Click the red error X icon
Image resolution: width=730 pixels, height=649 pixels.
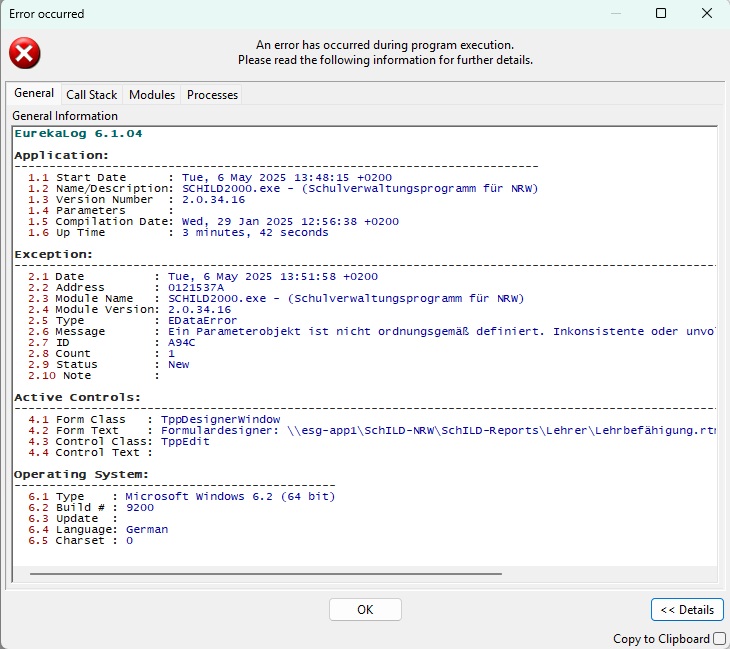(x=25, y=53)
